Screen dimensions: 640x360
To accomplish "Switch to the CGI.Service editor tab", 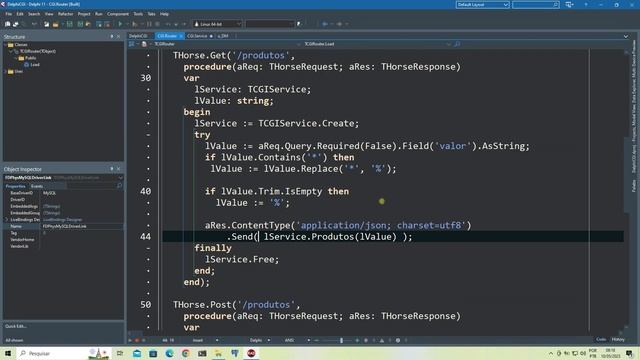I will point(197,36).
